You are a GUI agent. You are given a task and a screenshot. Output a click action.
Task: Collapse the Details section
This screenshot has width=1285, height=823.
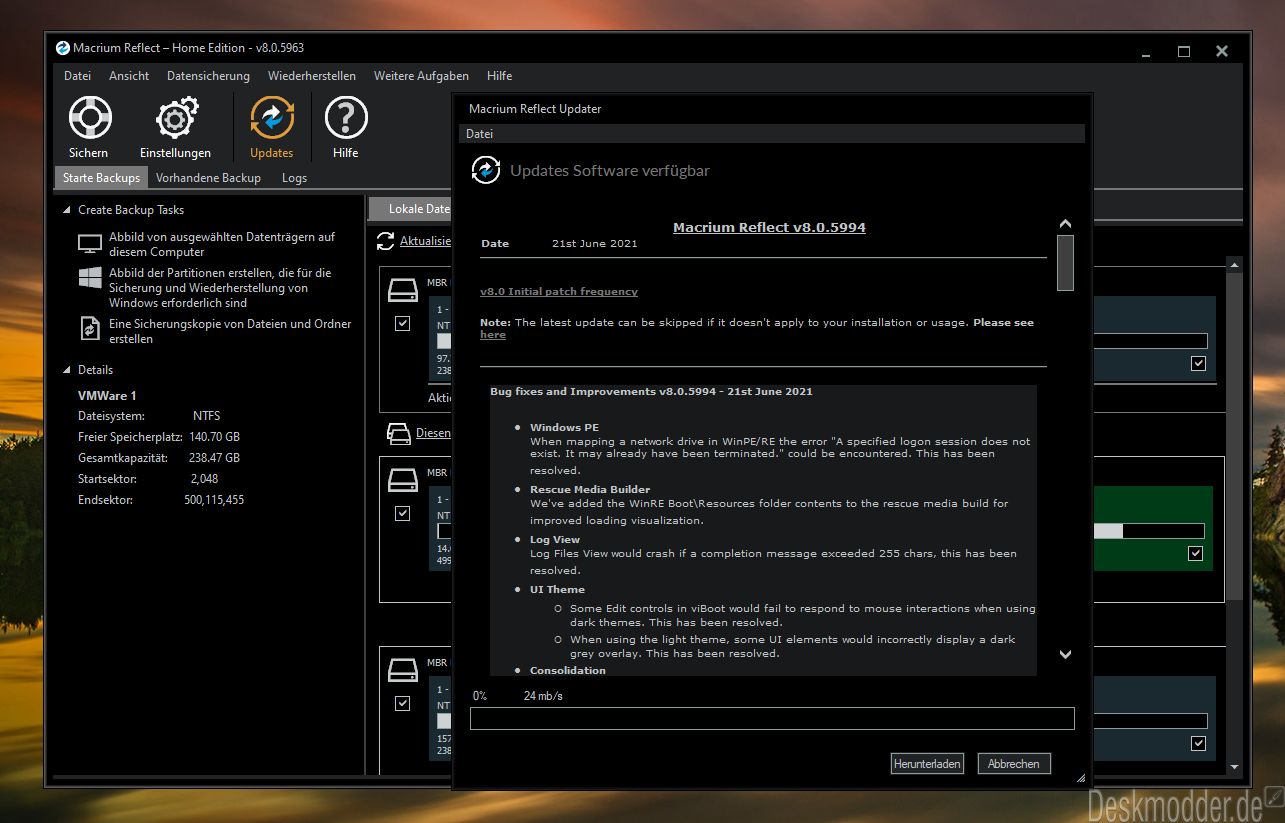(x=67, y=370)
